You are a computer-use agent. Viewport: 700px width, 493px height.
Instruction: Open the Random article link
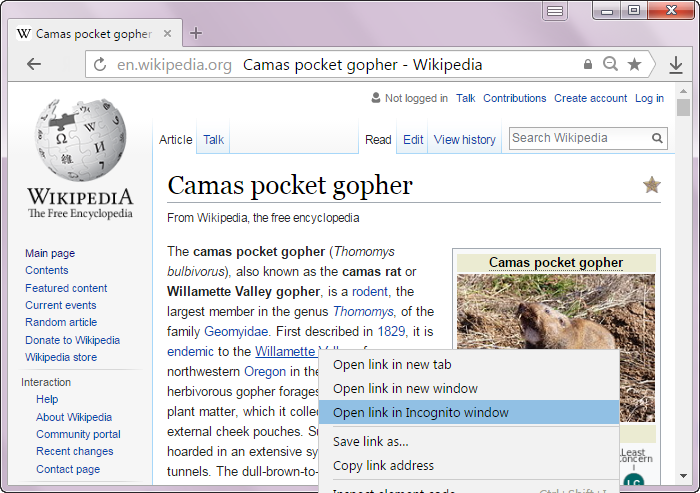point(61,322)
